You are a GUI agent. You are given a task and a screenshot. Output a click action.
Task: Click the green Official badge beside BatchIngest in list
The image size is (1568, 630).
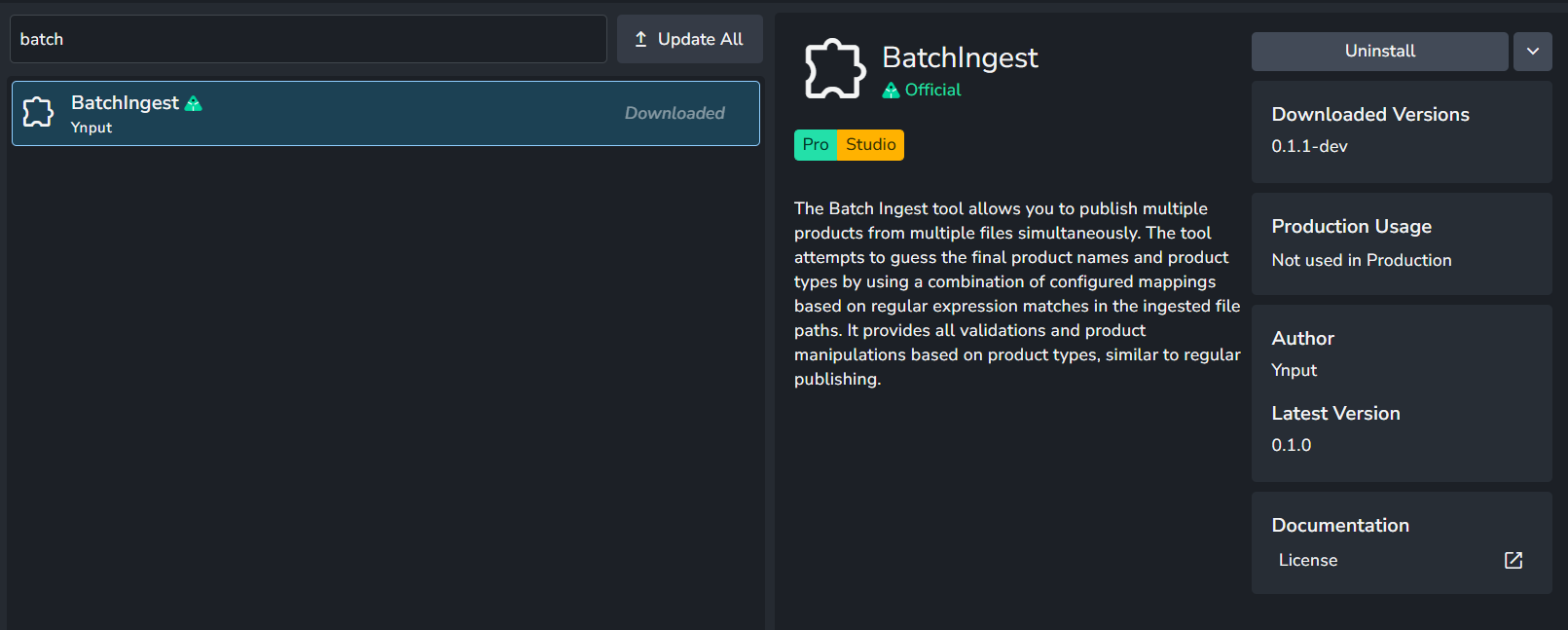(x=194, y=103)
